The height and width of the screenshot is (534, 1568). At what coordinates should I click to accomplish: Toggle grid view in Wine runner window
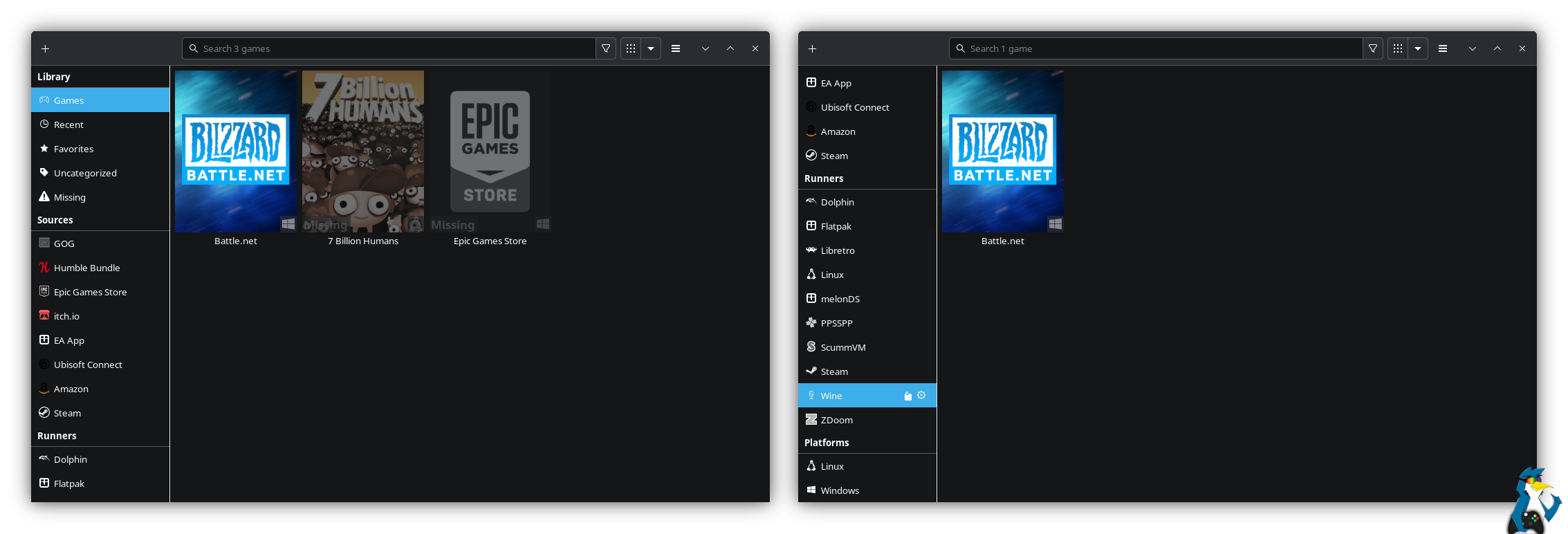(1398, 48)
